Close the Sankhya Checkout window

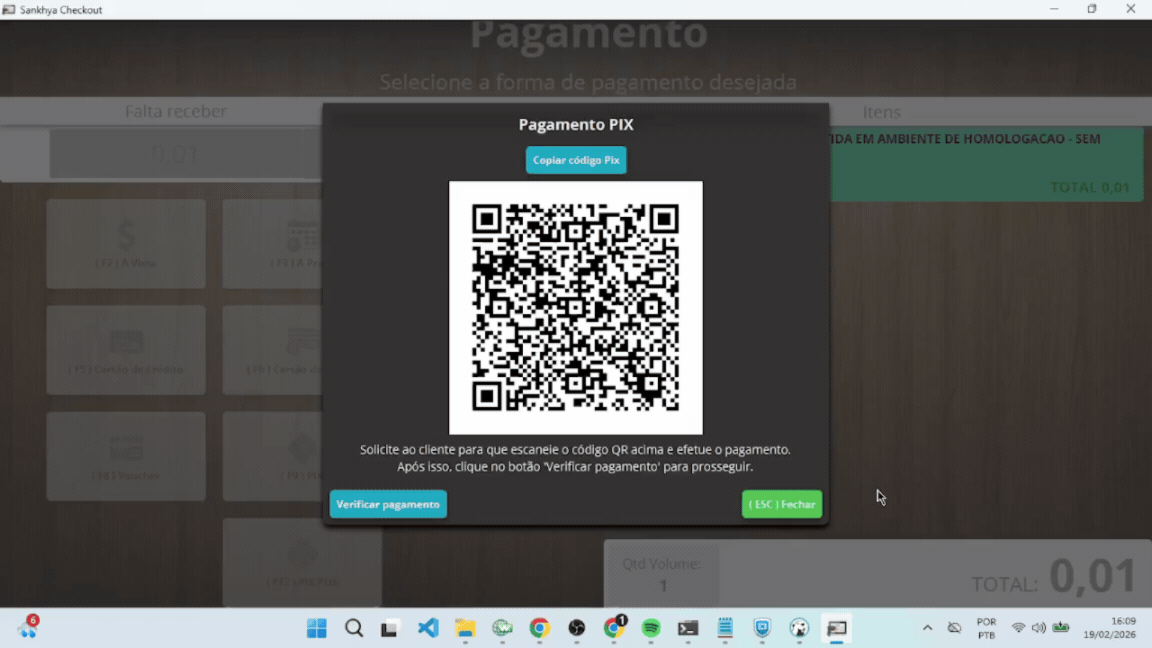coord(1131,10)
